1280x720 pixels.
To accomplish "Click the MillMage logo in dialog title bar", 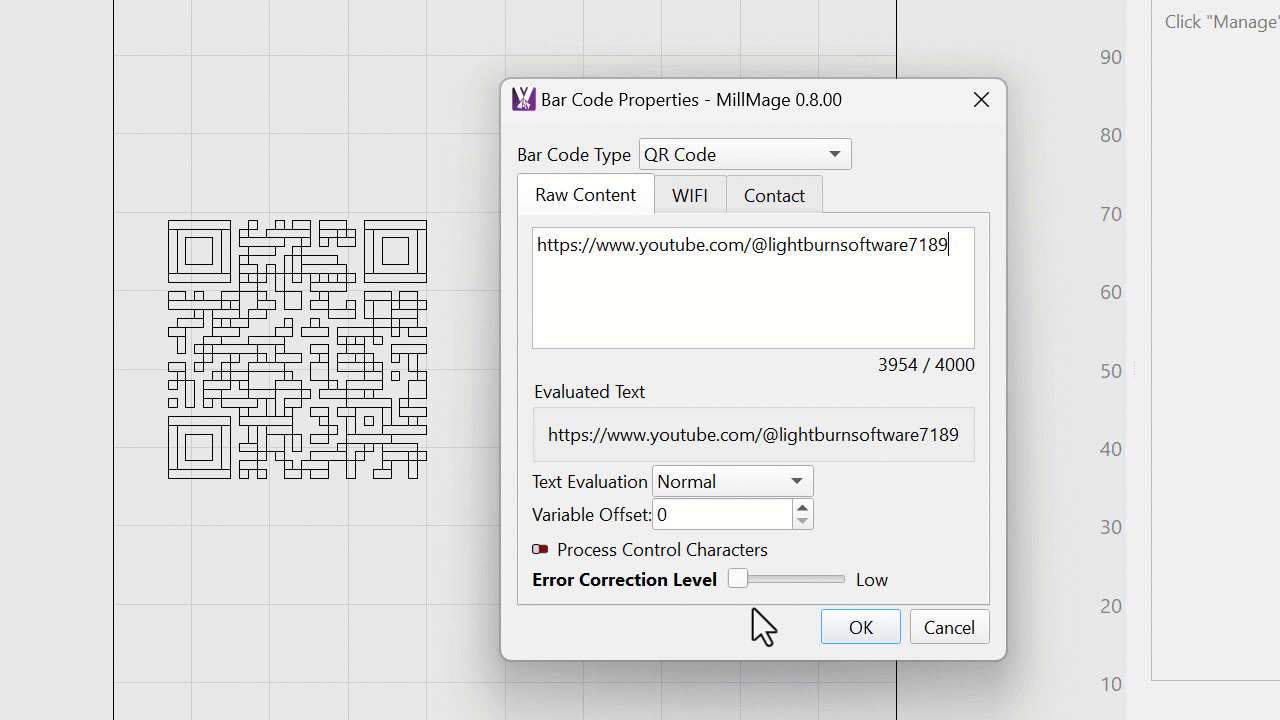I will (523, 99).
